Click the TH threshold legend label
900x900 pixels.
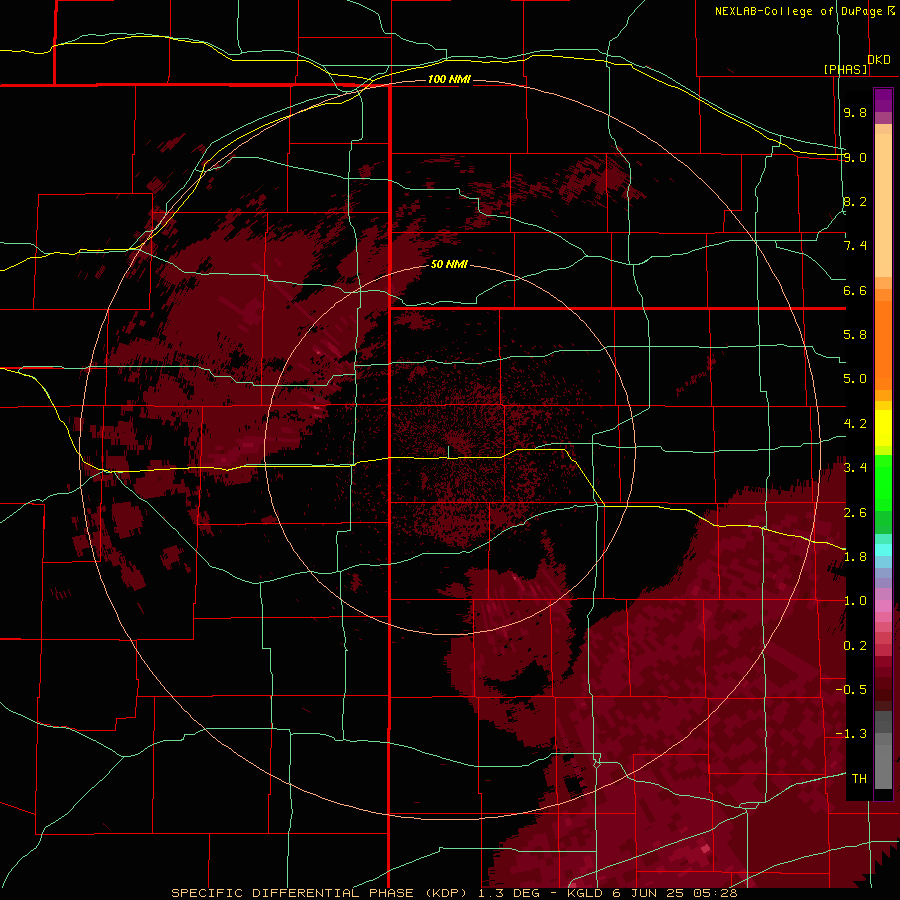click(859, 779)
